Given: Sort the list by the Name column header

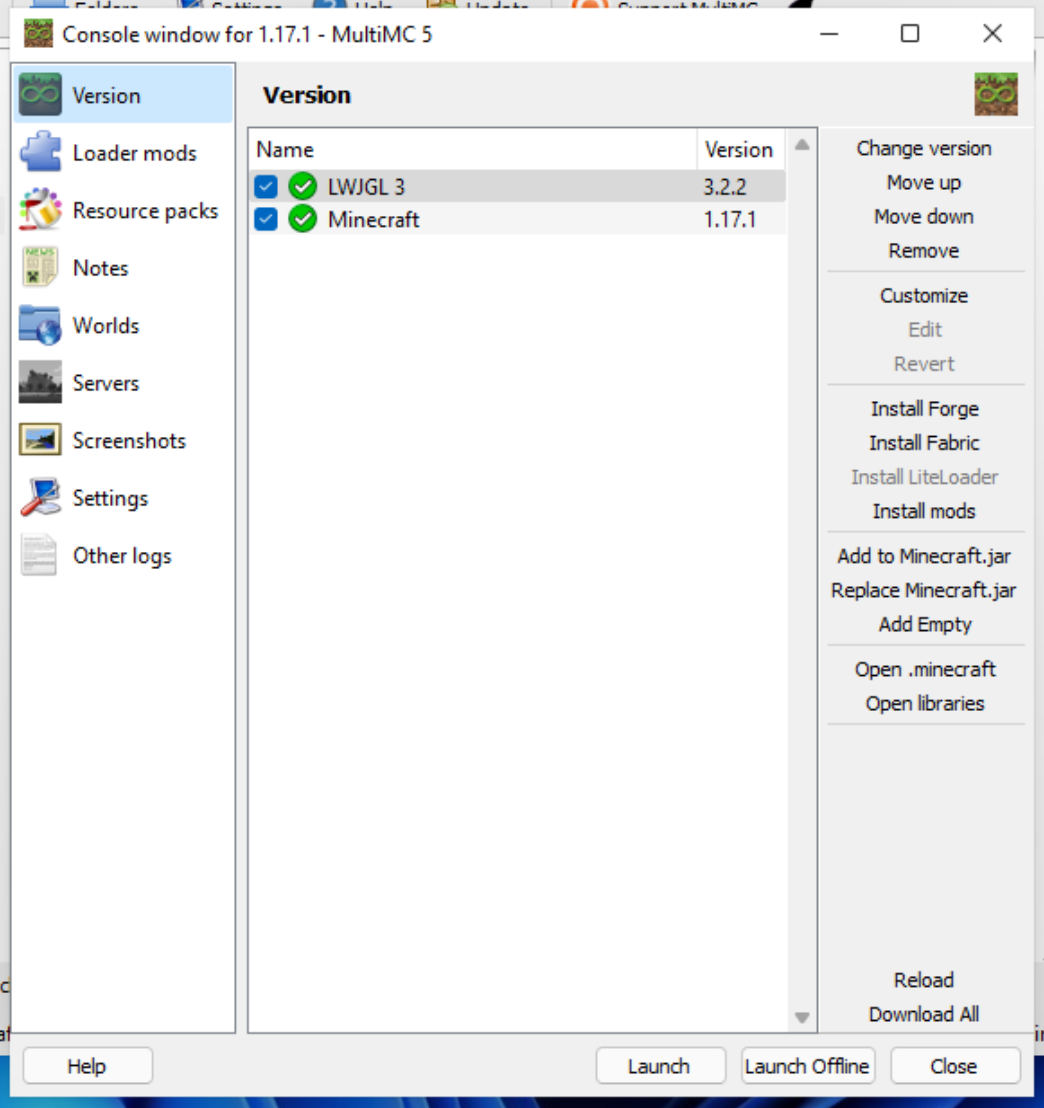Looking at the screenshot, I should (472, 150).
